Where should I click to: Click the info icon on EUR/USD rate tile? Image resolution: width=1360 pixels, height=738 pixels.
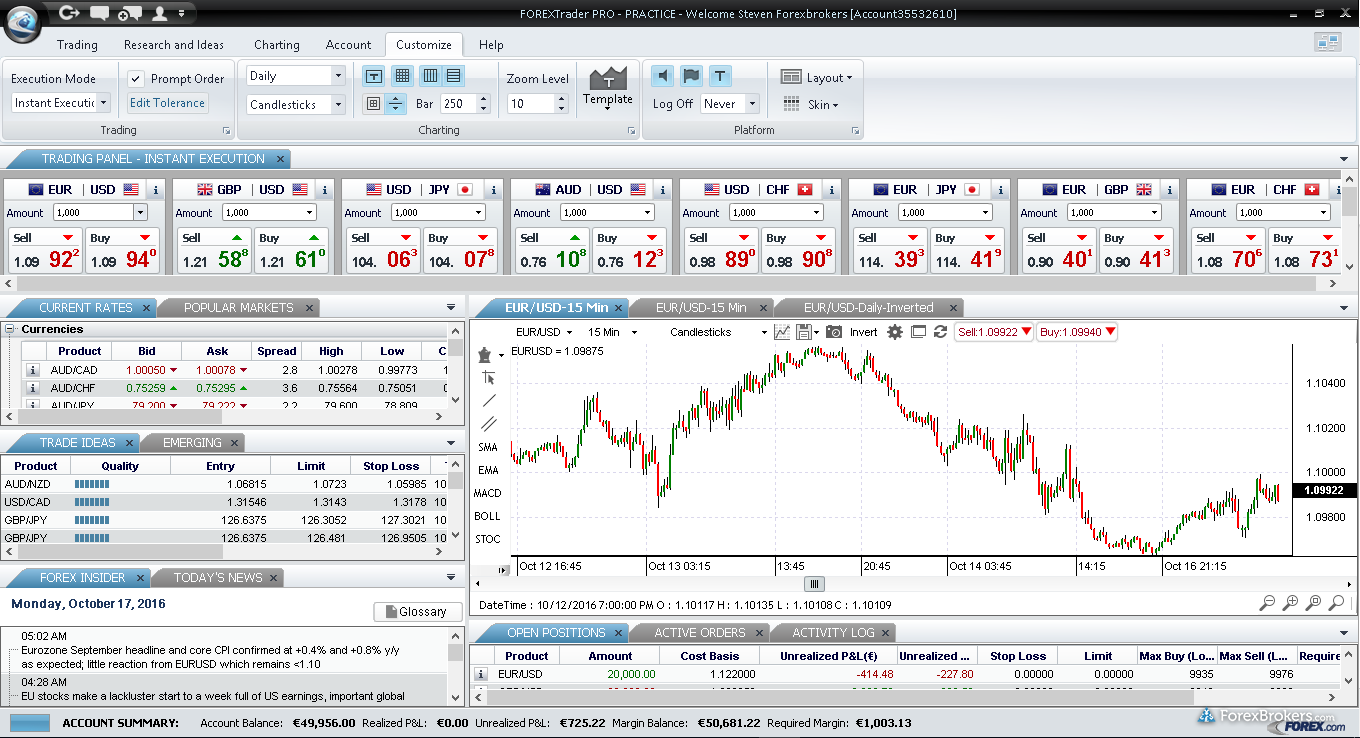pyautogui.click(x=155, y=190)
